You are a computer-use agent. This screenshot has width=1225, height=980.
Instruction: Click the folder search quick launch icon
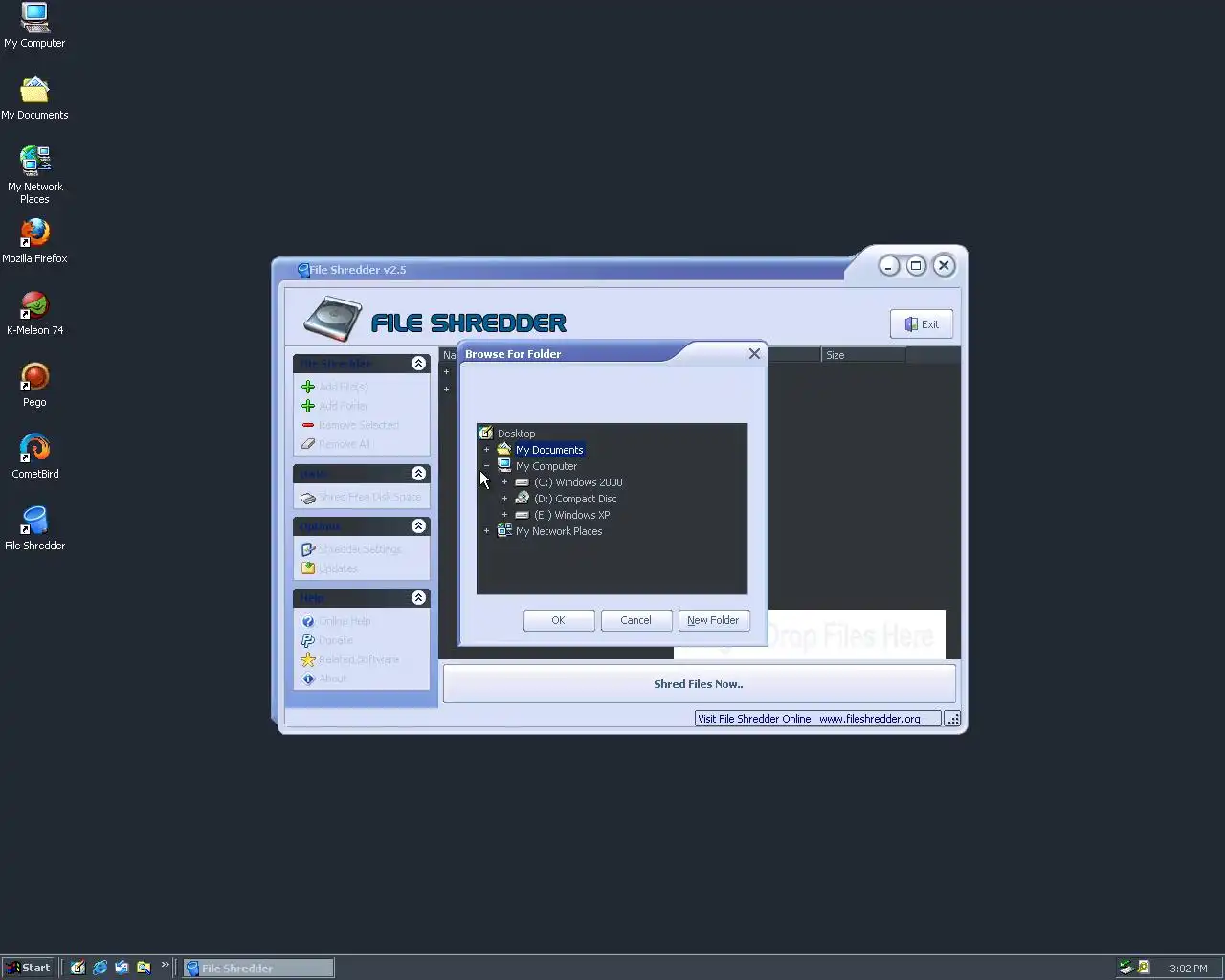[144, 968]
